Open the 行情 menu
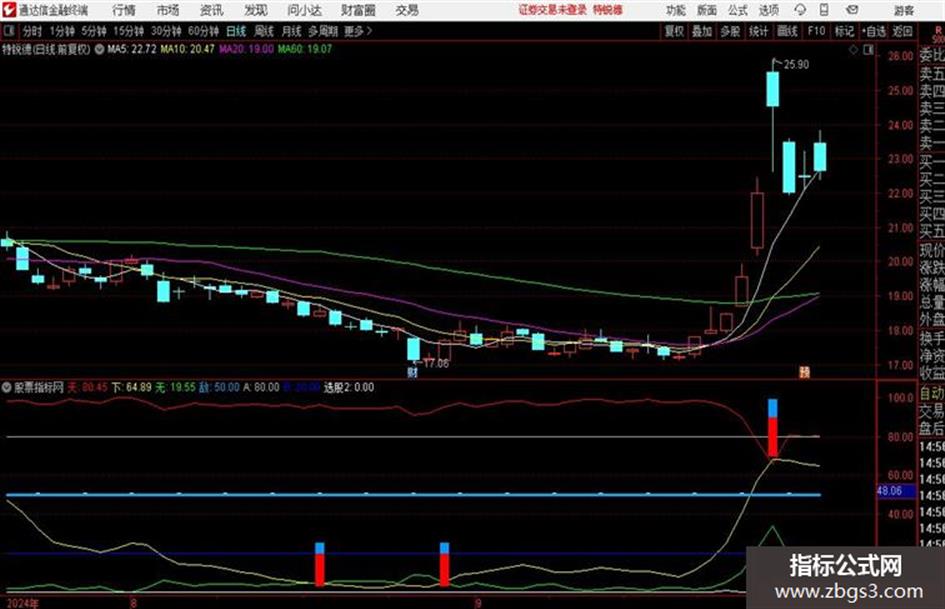945x609 pixels. tap(124, 10)
